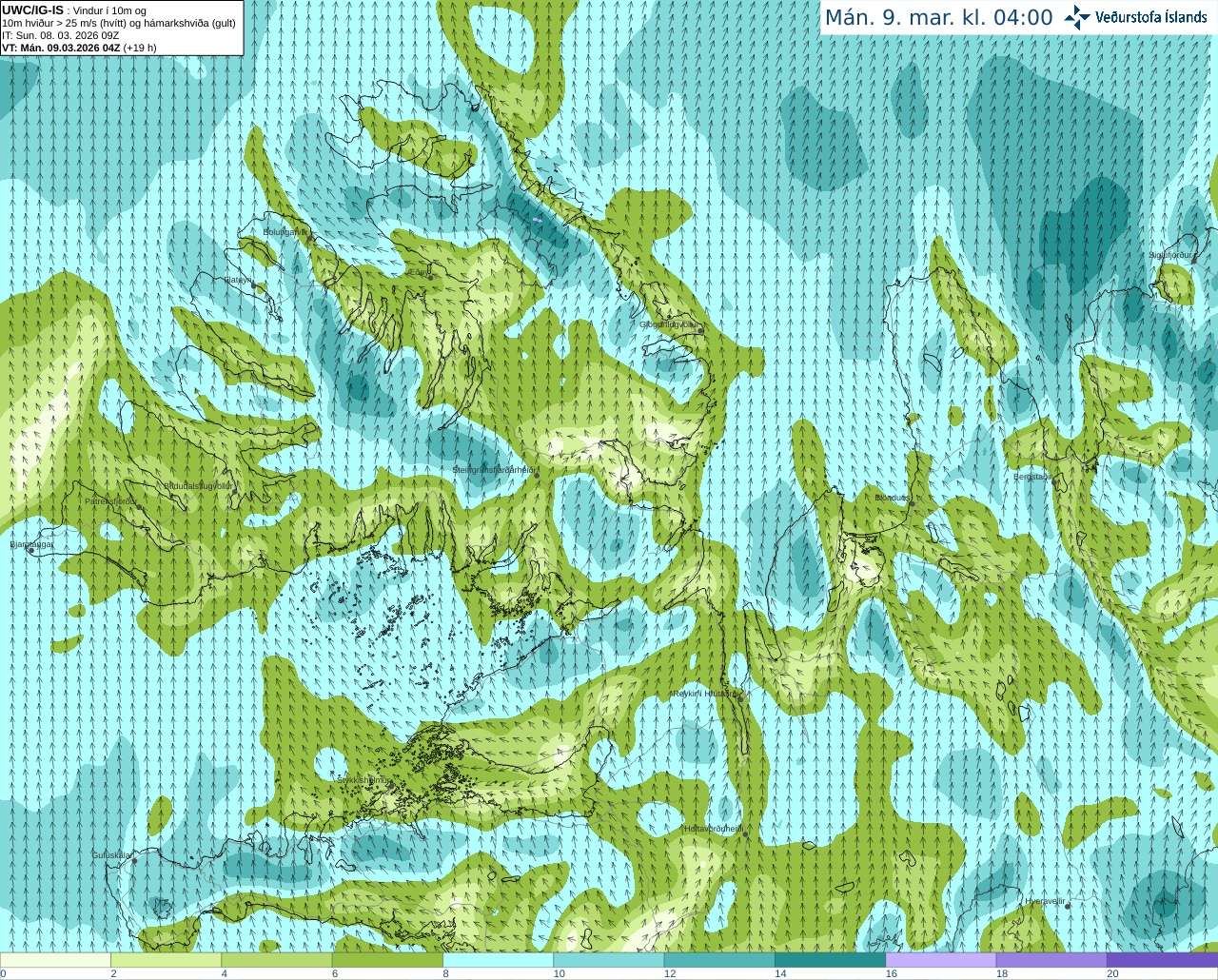Select the Blönduós station label
Screen dimensions: 1218x980
click(x=893, y=498)
